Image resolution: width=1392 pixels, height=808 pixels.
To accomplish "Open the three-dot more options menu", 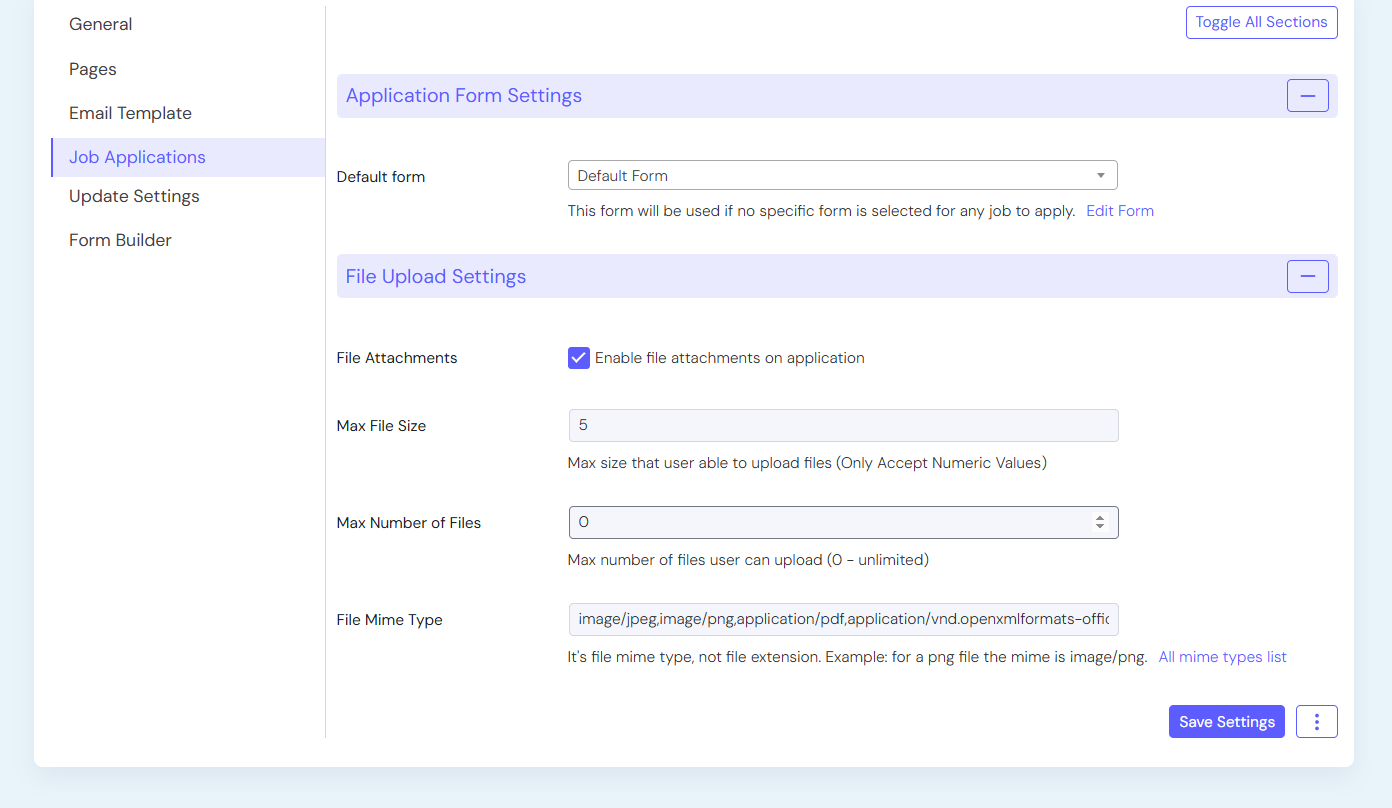I will tap(1316, 722).
